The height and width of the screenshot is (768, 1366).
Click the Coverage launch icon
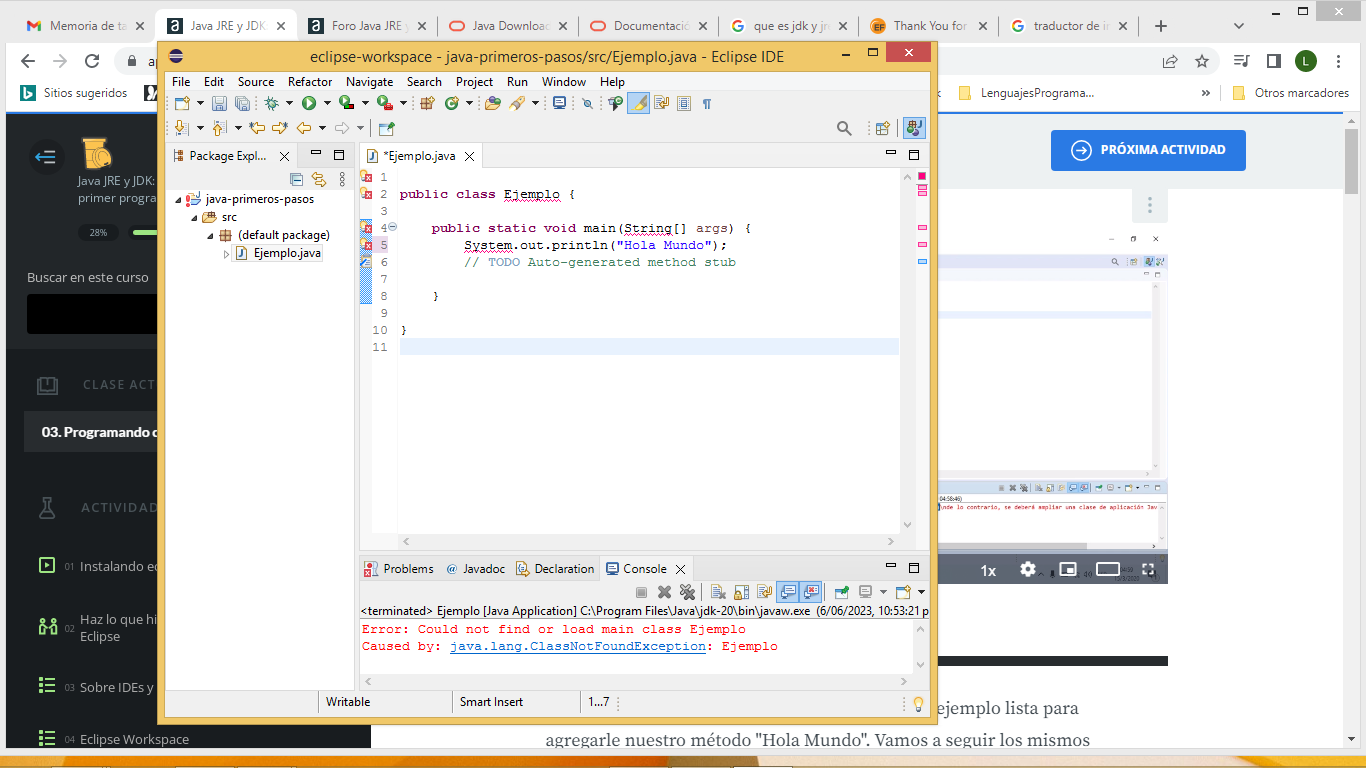[346, 103]
